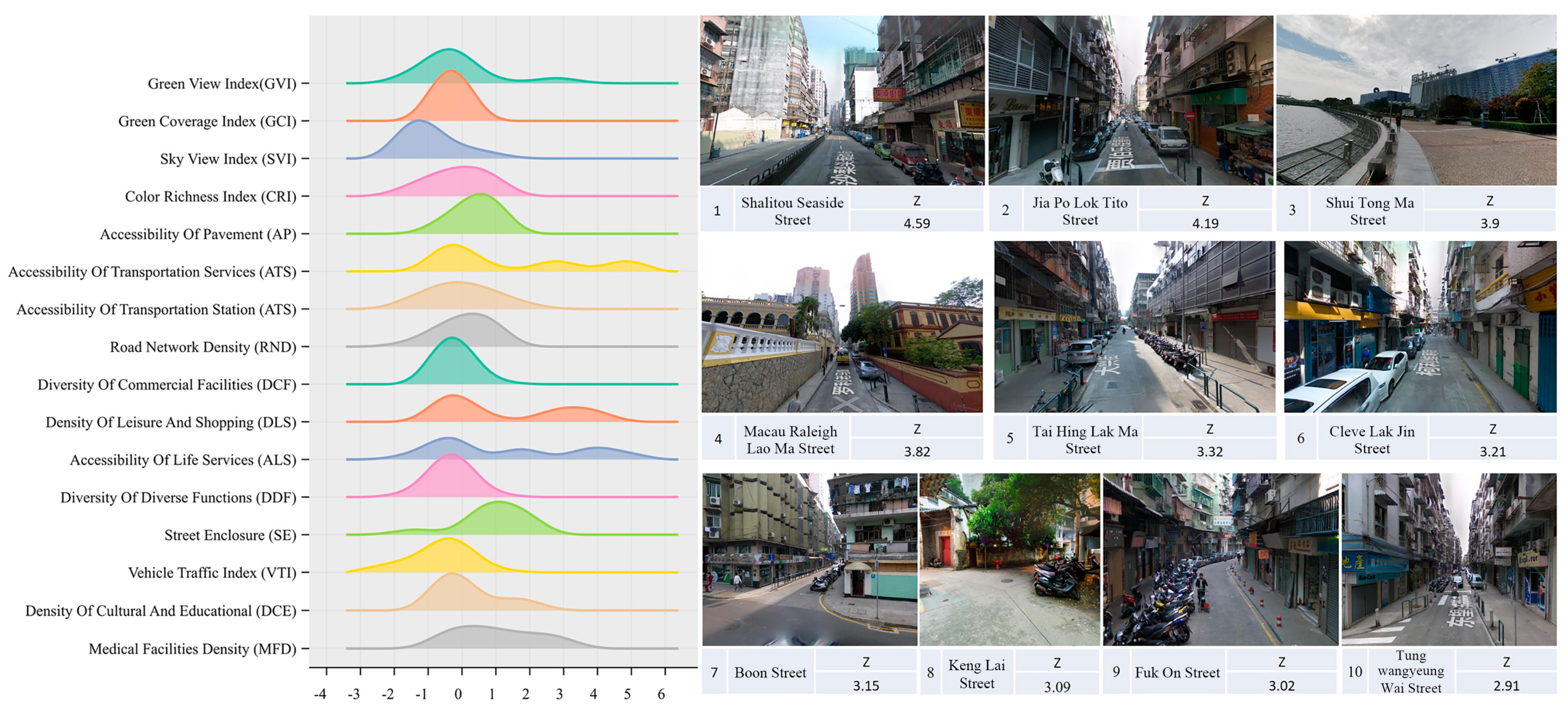Open the Tai Hing Lak Ma Street image
The height and width of the screenshot is (713, 1568).
tap(1134, 327)
